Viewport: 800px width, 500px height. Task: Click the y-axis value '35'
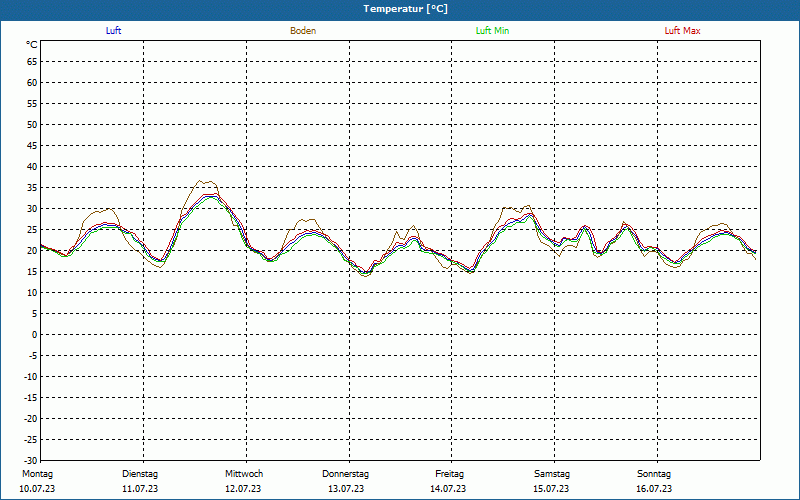[x=32, y=187]
